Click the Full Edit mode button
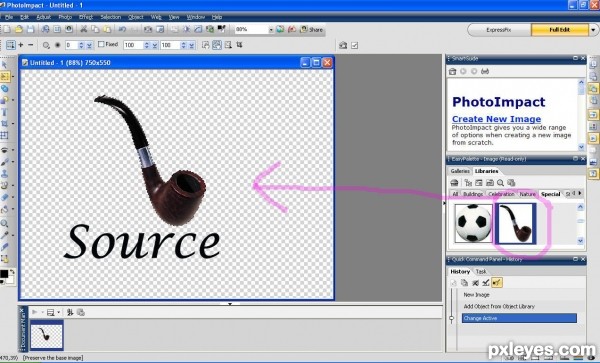 (x=560, y=30)
